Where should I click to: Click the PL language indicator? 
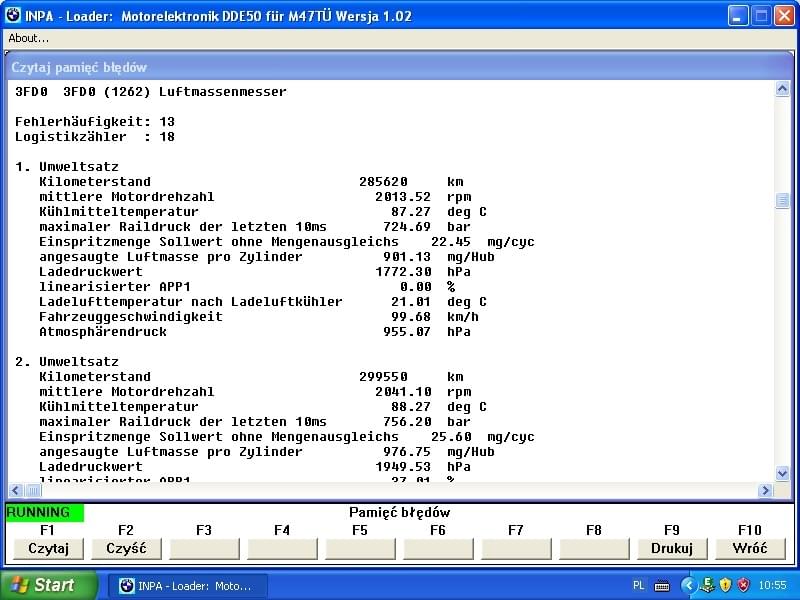tap(638, 585)
